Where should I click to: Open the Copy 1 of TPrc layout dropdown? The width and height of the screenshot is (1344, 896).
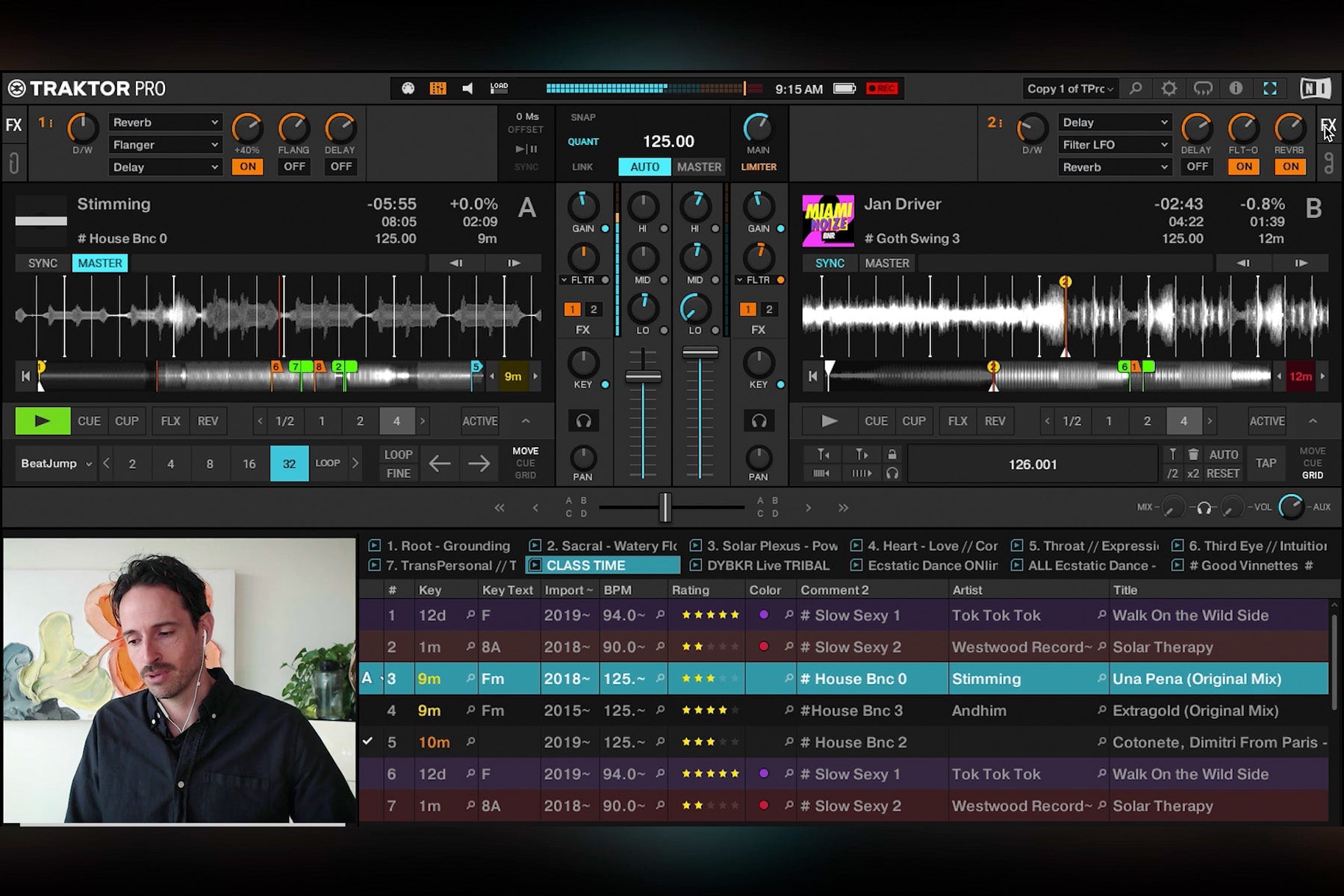pyautogui.click(x=1069, y=88)
